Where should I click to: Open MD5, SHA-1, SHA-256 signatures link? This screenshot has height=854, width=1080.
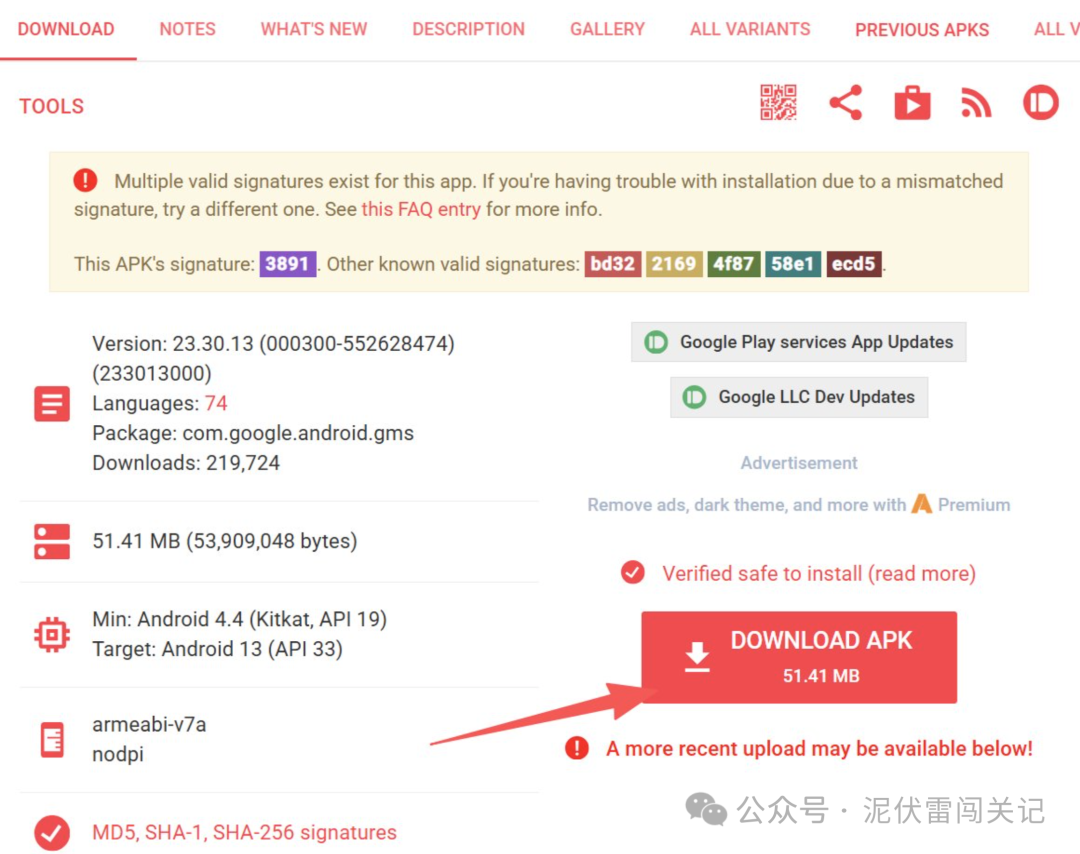point(245,832)
